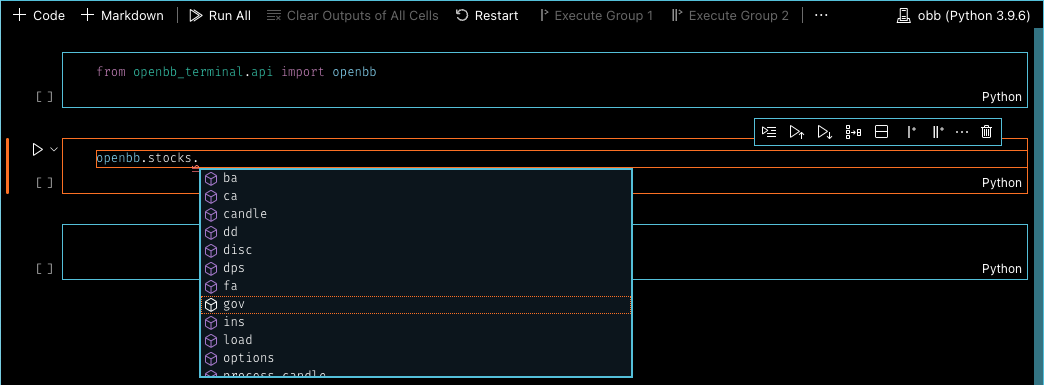The image size is (1044, 385).
Task: Select 'ins' autocomplete suggestion
Action: [416, 322]
